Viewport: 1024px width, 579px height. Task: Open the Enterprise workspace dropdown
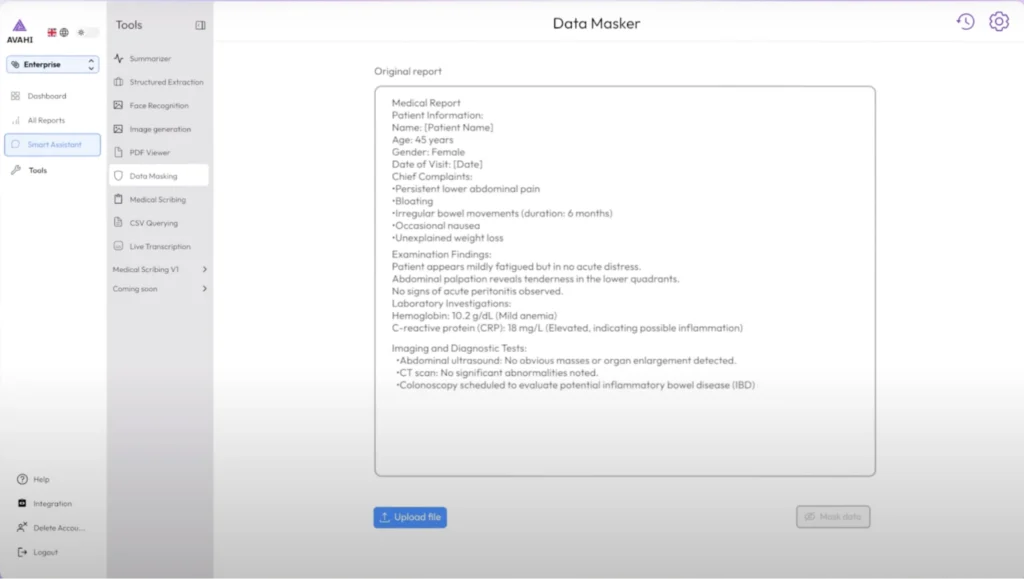53,64
